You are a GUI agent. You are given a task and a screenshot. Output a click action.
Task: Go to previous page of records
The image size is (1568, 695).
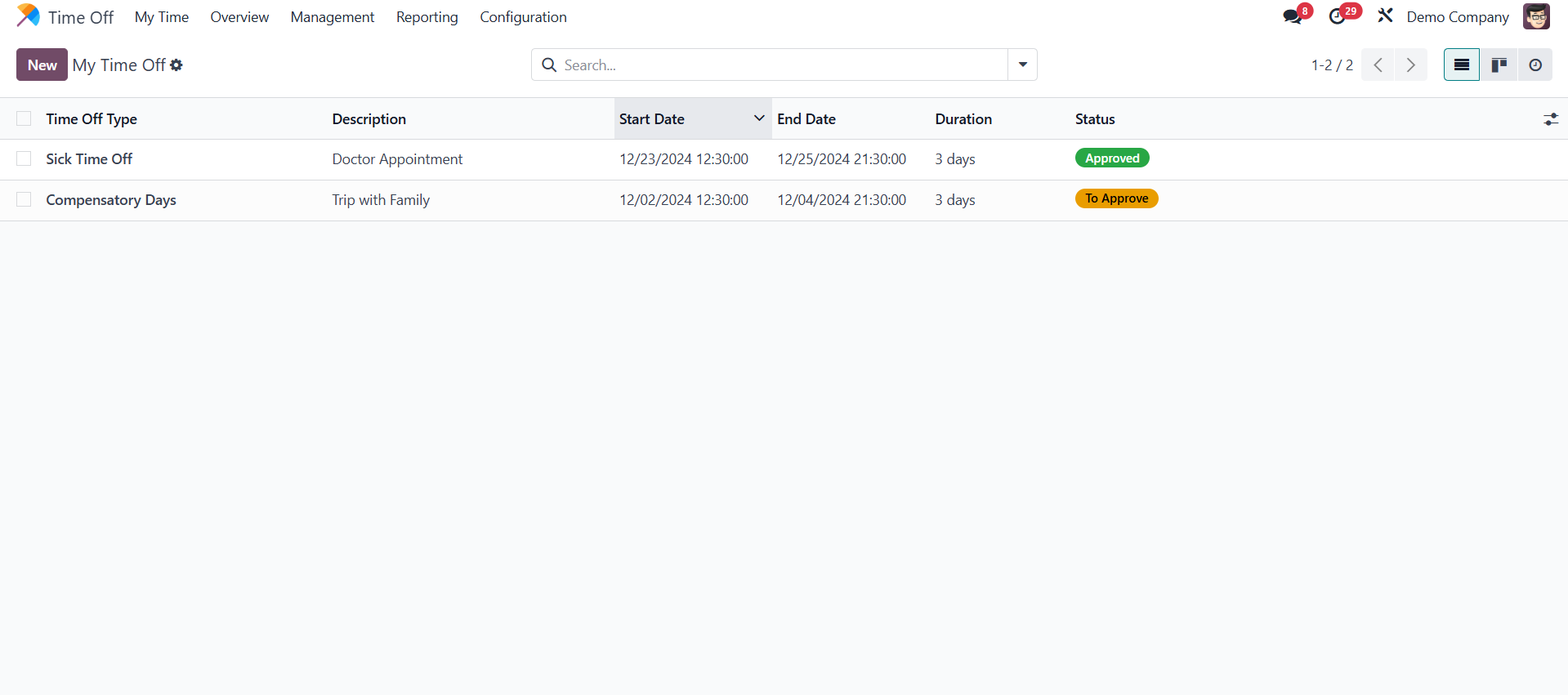coord(1378,65)
